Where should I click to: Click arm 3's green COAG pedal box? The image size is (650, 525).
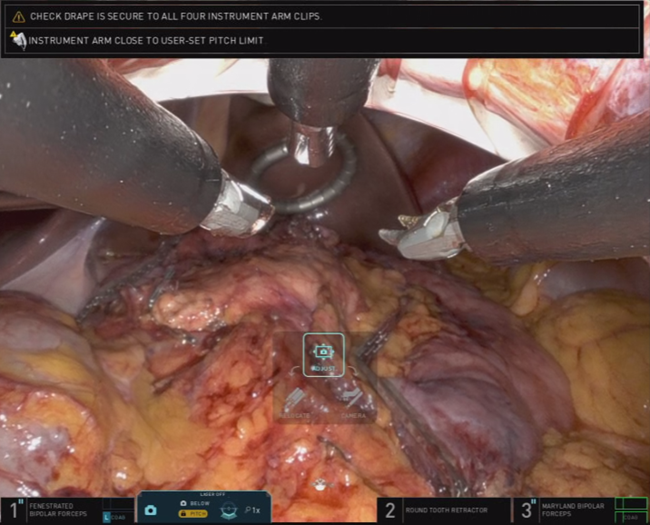click(x=631, y=517)
